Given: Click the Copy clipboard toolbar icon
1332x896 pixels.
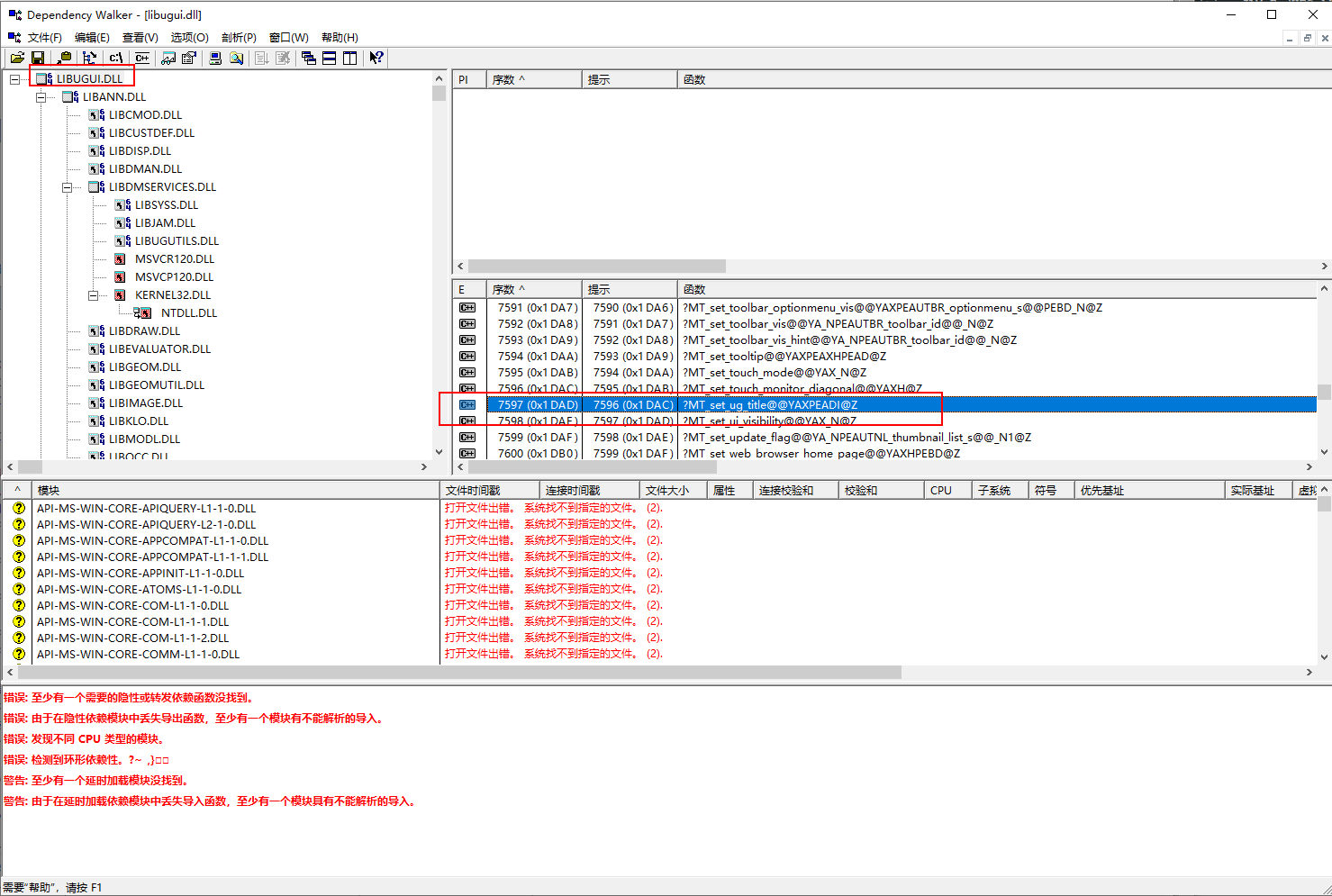Looking at the screenshot, I should pos(64,58).
